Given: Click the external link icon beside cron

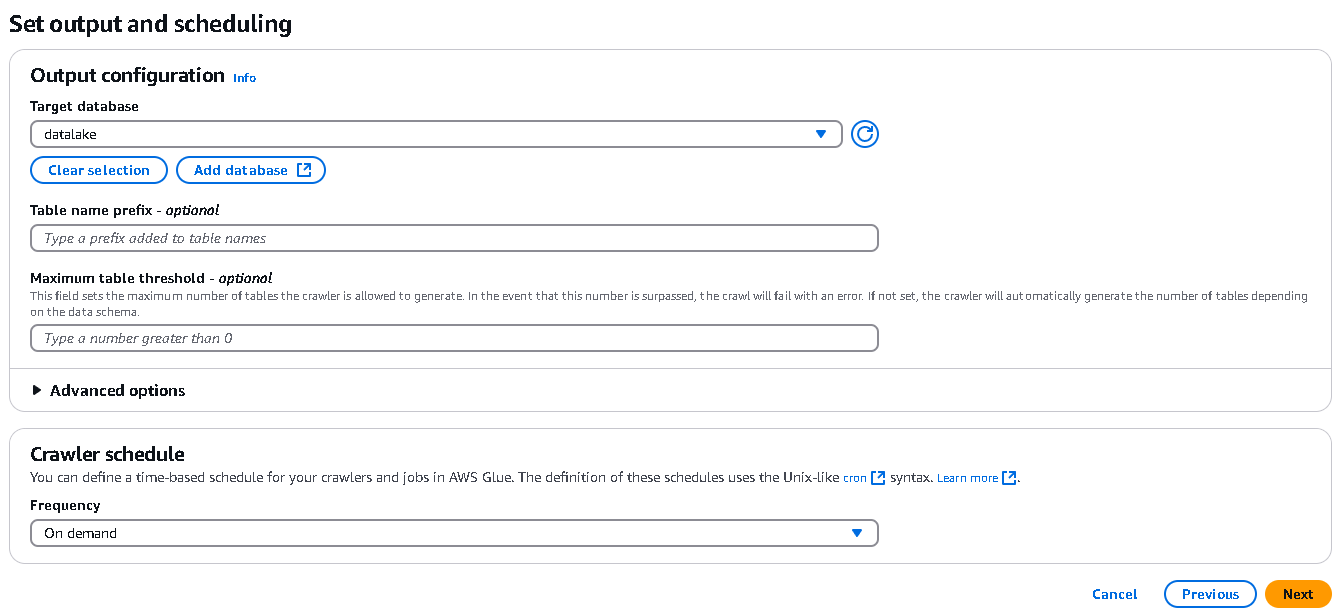Looking at the screenshot, I should (x=878, y=478).
